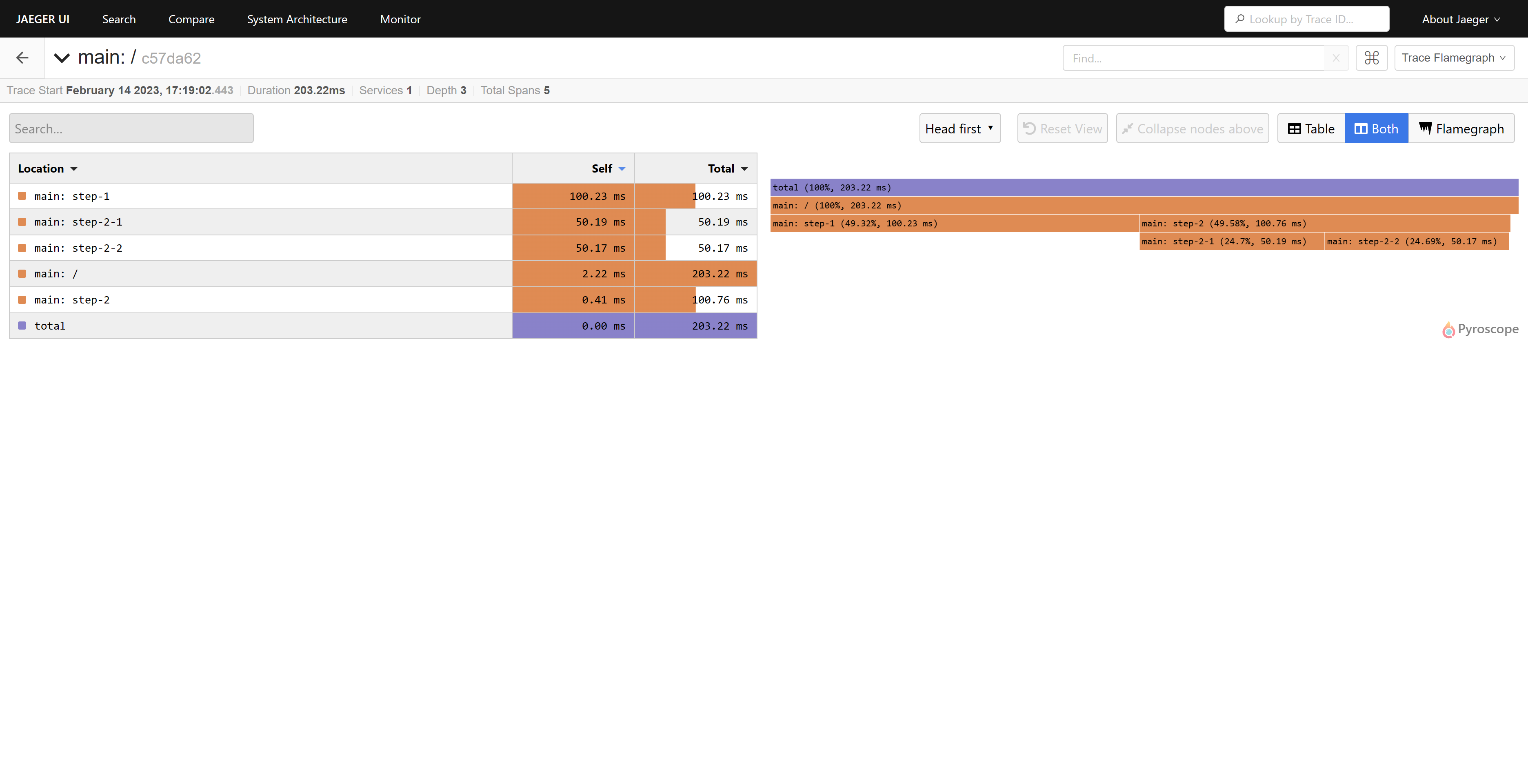Click the orange swatch beside main: step-2-2
Viewport: 1528px width, 784px height.
(x=22, y=248)
